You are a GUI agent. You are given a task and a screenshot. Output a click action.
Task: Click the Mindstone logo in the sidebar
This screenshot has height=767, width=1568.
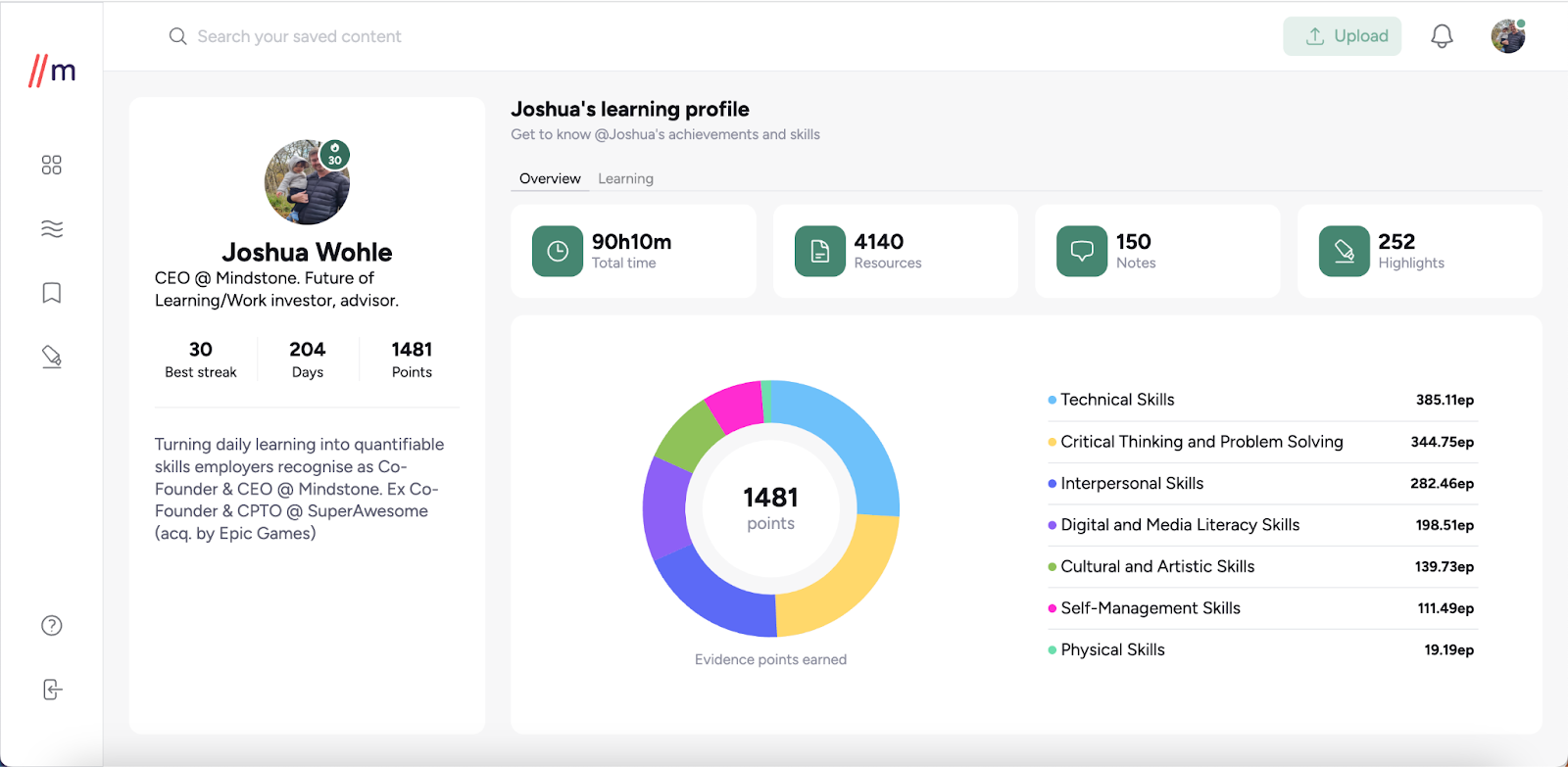[x=52, y=71]
